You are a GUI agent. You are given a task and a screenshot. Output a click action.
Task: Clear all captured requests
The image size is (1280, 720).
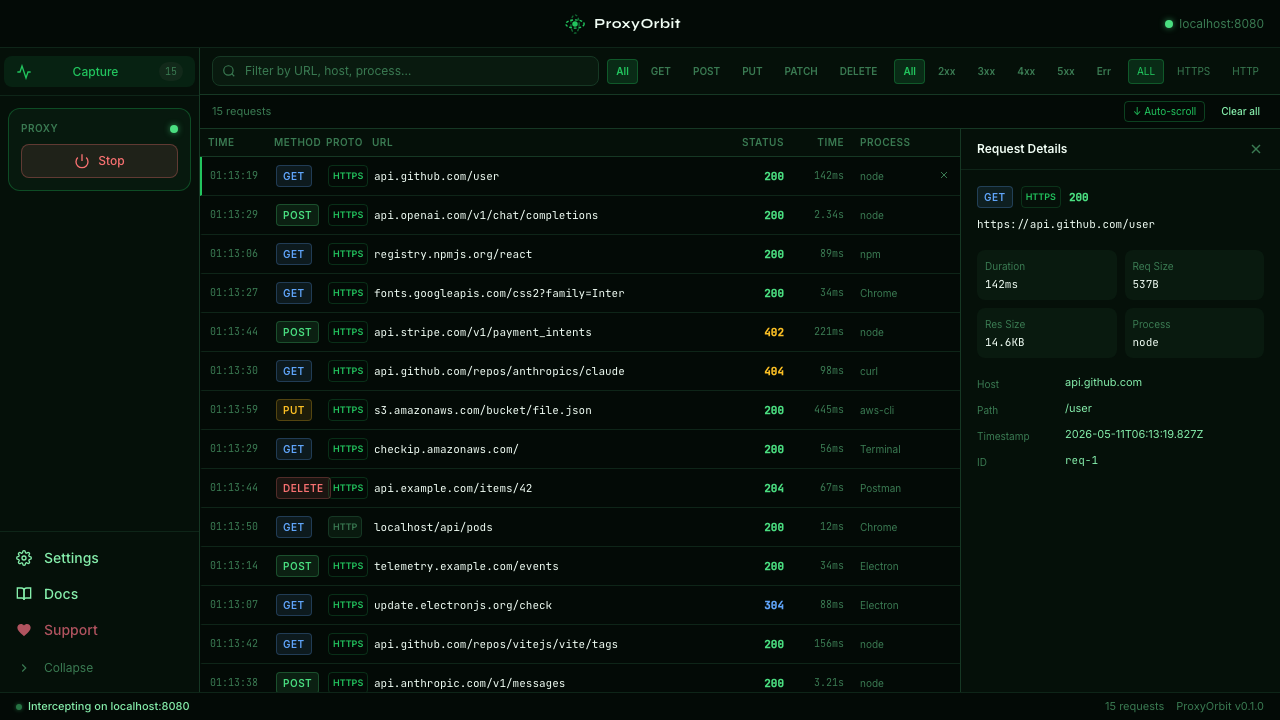(x=1240, y=111)
